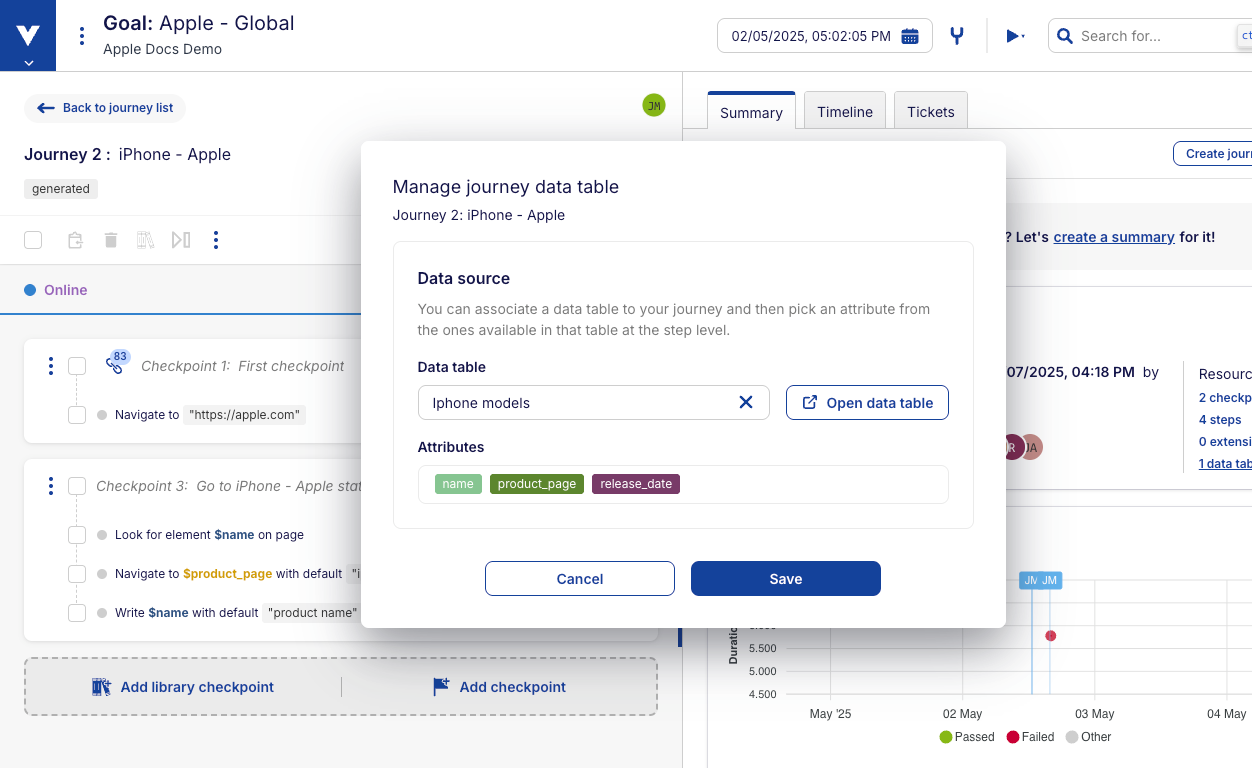This screenshot has width=1252, height=768.
Task: Click the library books icon in journey toolbar
Action: pos(146,240)
